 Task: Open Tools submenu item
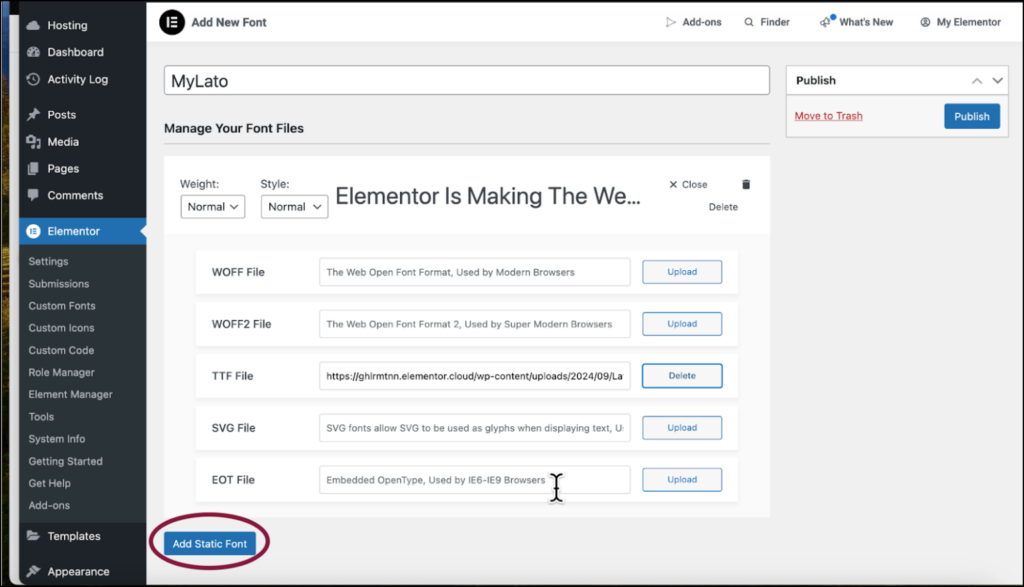(x=41, y=417)
